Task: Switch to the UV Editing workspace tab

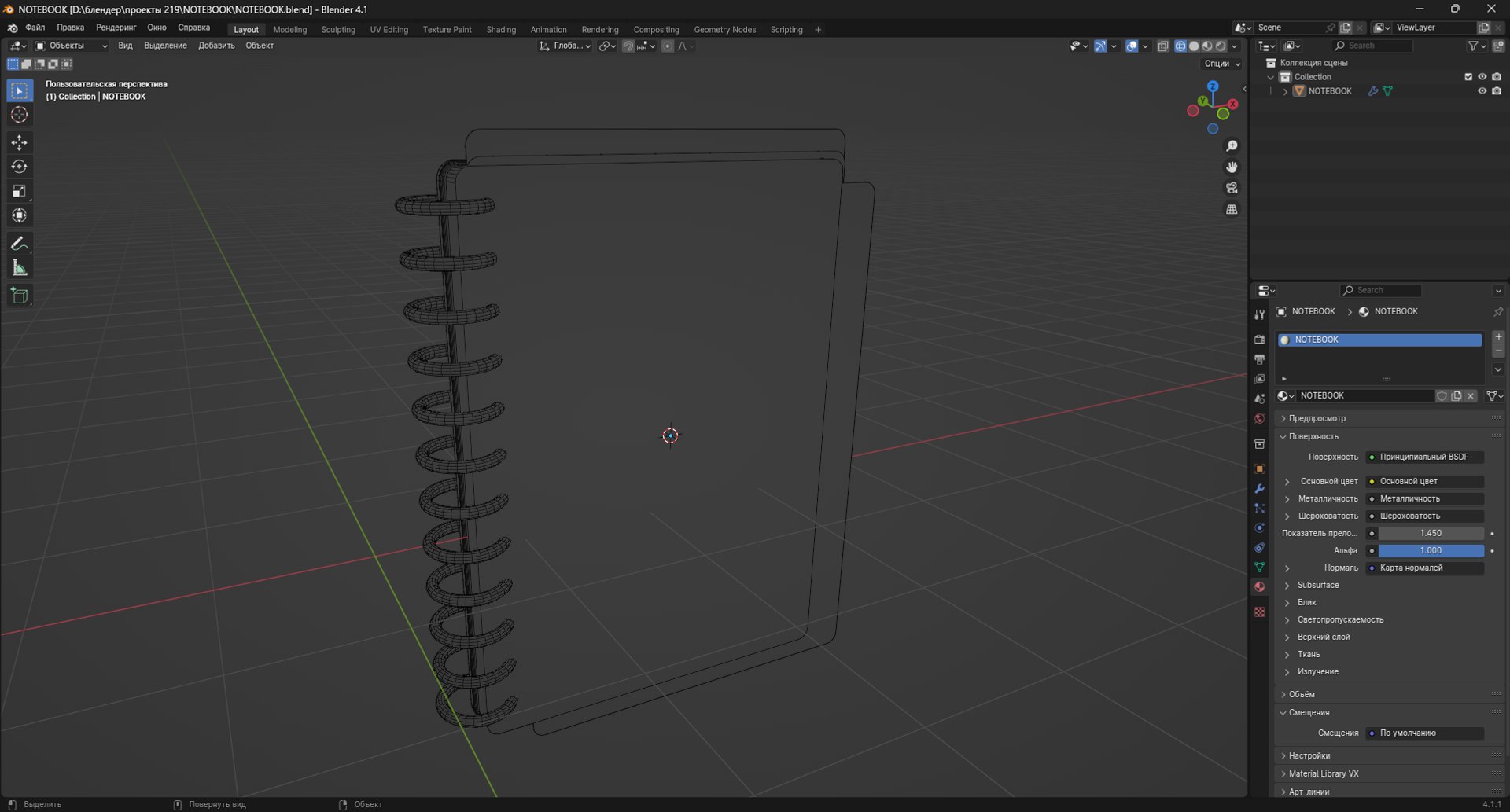Action: [389, 30]
